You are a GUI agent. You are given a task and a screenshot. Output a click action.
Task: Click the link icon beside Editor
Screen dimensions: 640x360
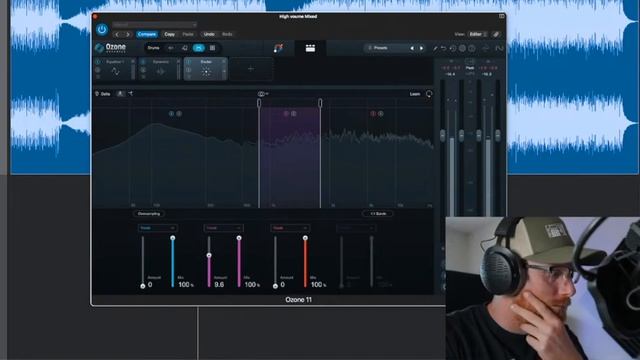(496, 35)
